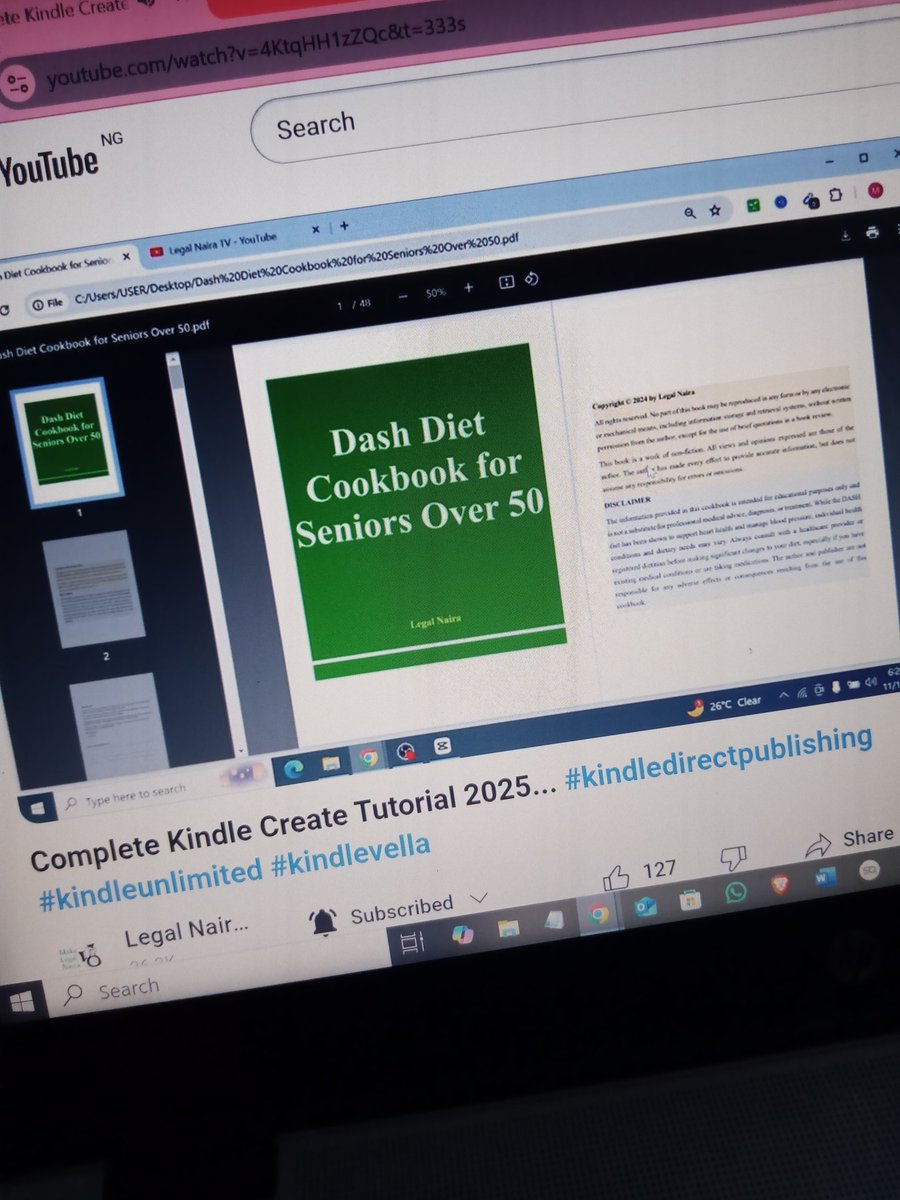This screenshot has height=1200, width=900.
Task: Open the Windows Start button on laptop taskbar
Action: [20, 1001]
